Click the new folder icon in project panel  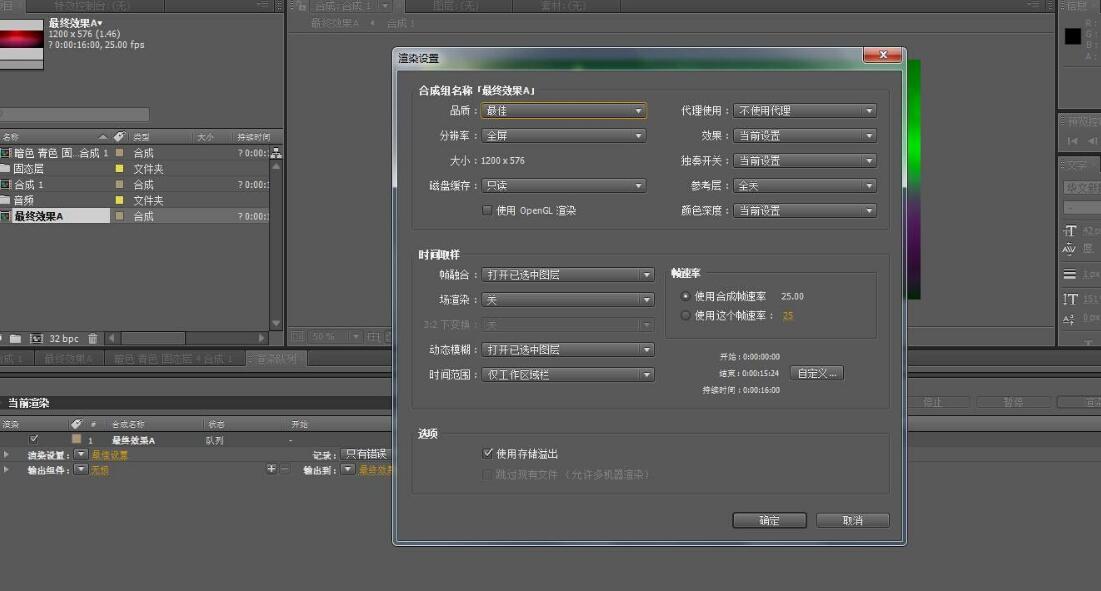click(x=17, y=339)
